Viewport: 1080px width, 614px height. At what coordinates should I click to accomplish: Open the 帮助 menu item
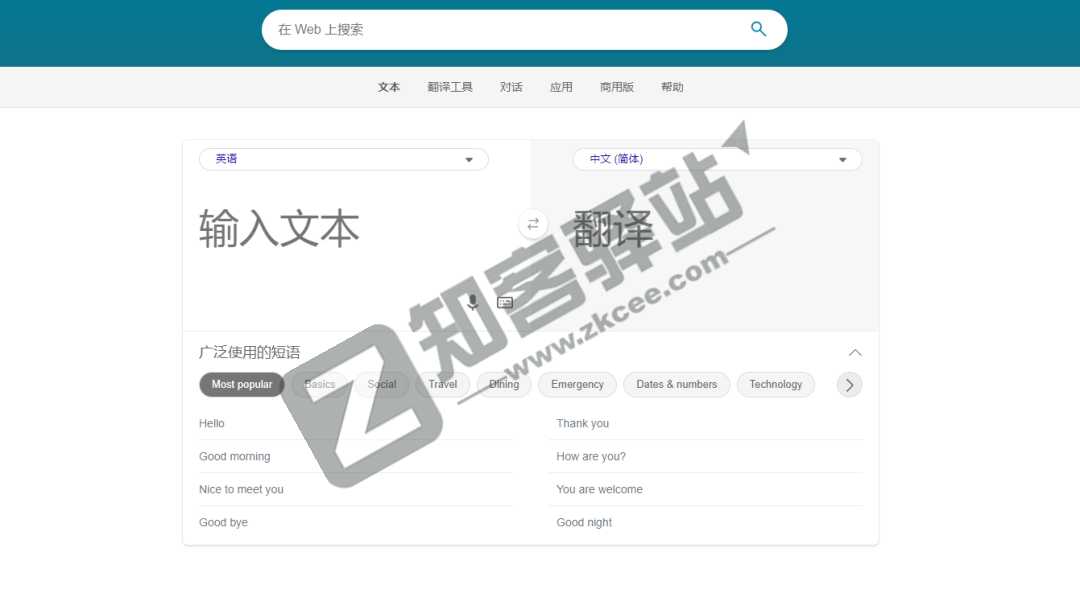672,87
